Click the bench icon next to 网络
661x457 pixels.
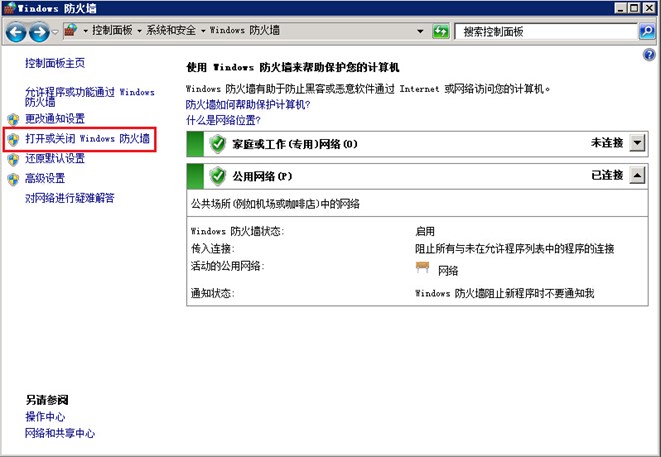[422, 268]
